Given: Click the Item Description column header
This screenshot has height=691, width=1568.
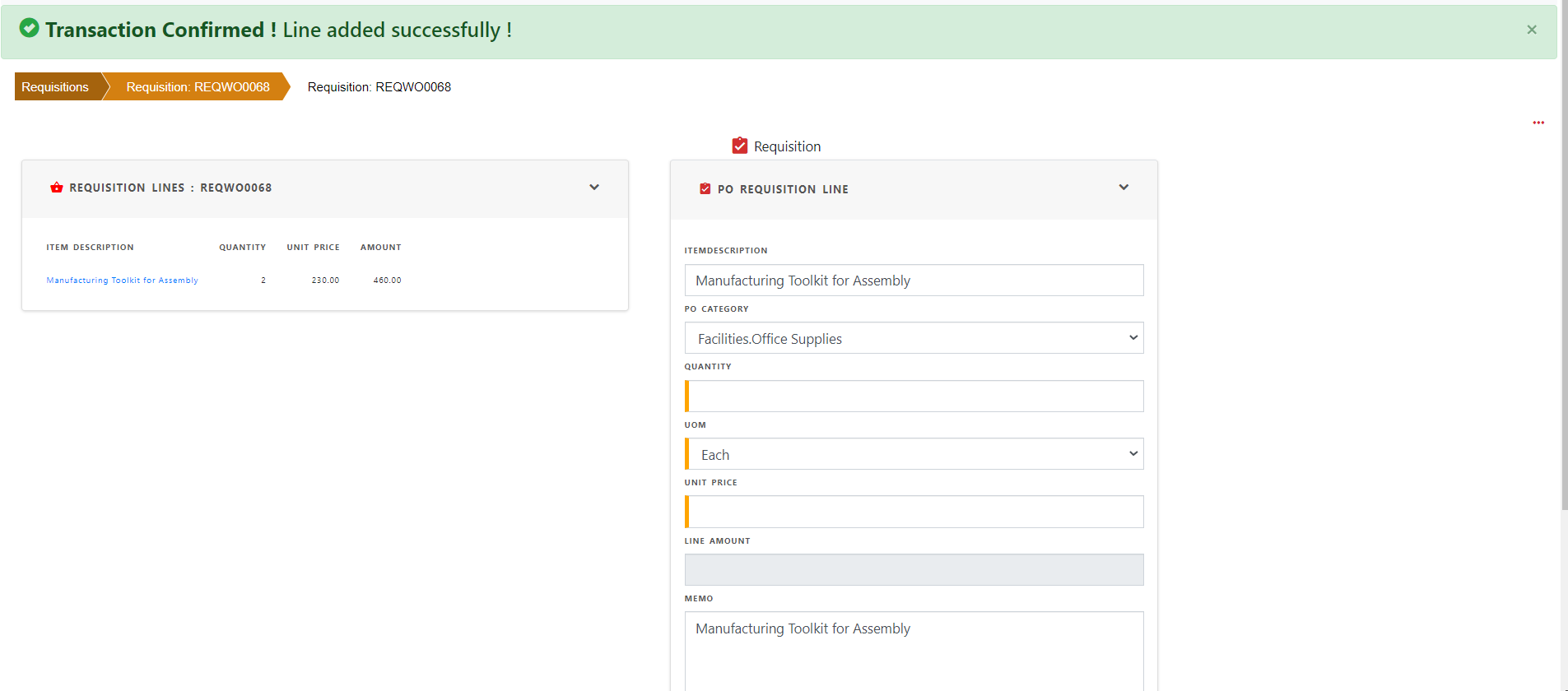Looking at the screenshot, I should (90, 248).
